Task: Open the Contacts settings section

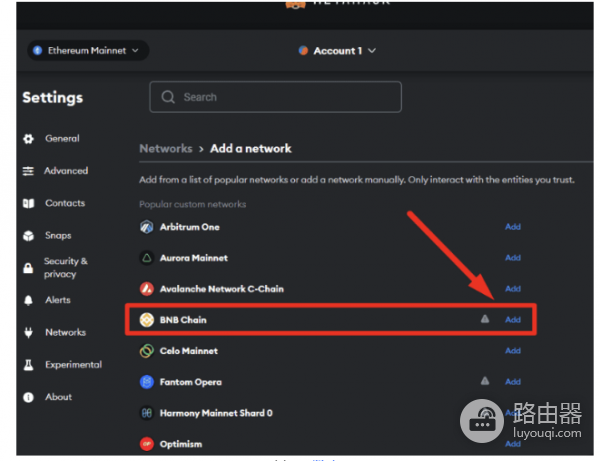Action: (x=65, y=203)
